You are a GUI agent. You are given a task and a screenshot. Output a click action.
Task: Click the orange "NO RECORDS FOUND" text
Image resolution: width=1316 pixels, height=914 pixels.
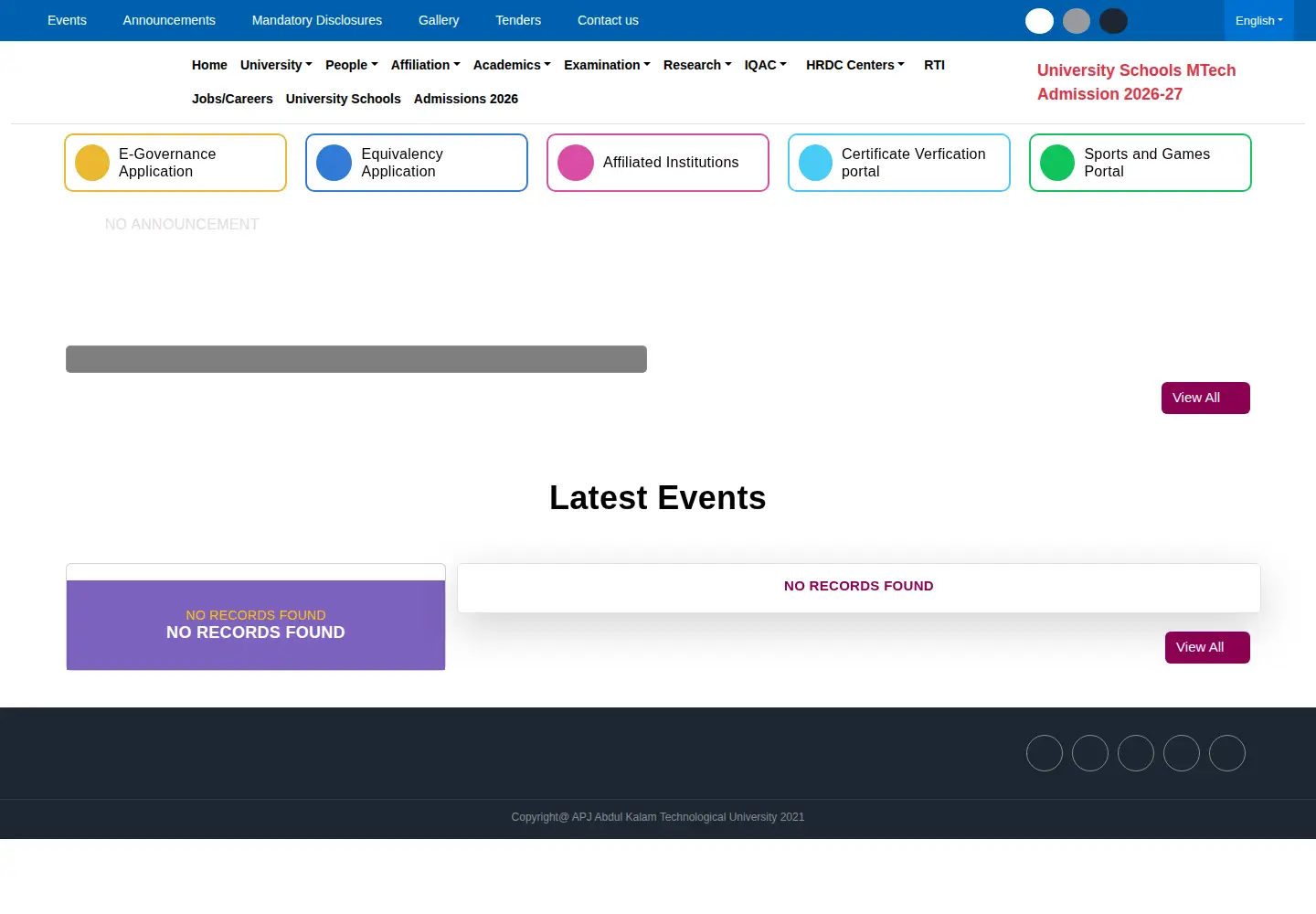[256, 615]
